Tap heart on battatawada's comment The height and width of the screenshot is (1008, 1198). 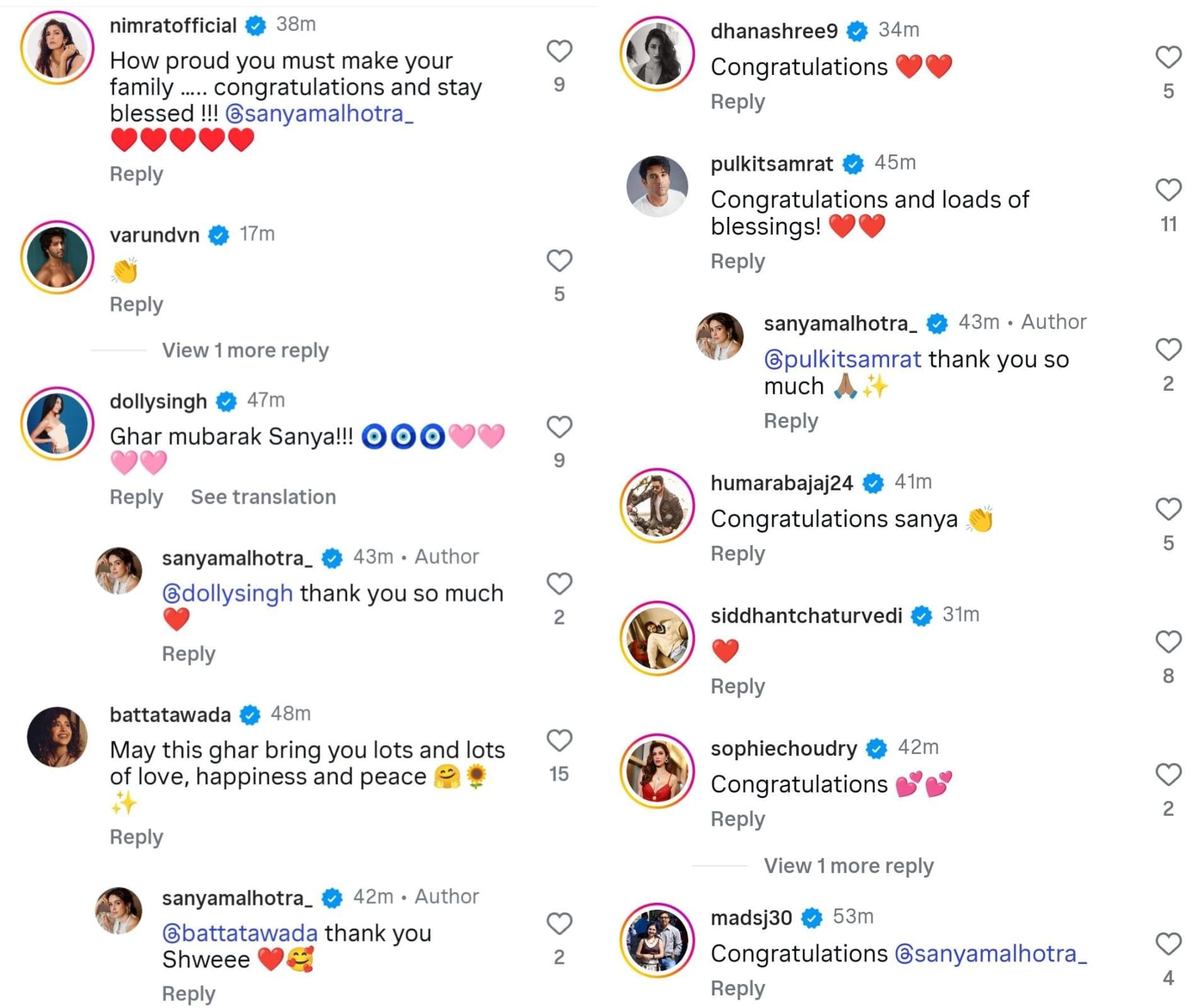click(x=559, y=740)
